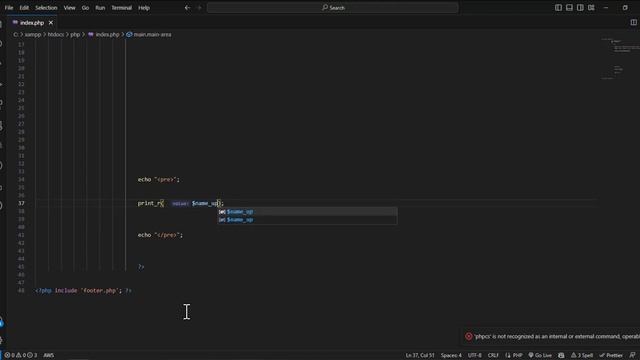Screen dimensions: 640x360
Task: Minimize the VS Code window
Action: coord(606,8)
